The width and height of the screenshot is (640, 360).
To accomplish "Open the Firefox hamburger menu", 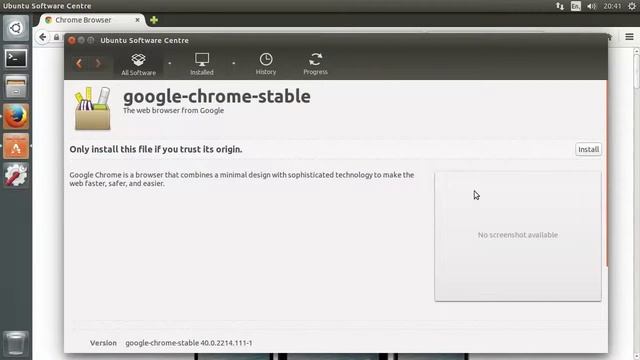I will pos(629,37).
